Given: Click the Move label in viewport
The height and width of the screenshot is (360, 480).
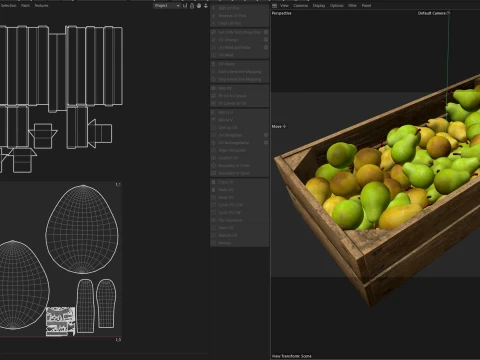Looking at the screenshot, I should 277,127.
